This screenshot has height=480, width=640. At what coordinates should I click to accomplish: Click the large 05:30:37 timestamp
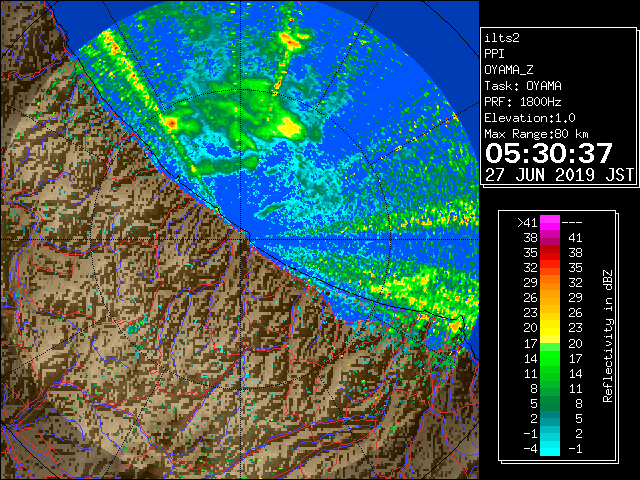(x=549, y=153)
